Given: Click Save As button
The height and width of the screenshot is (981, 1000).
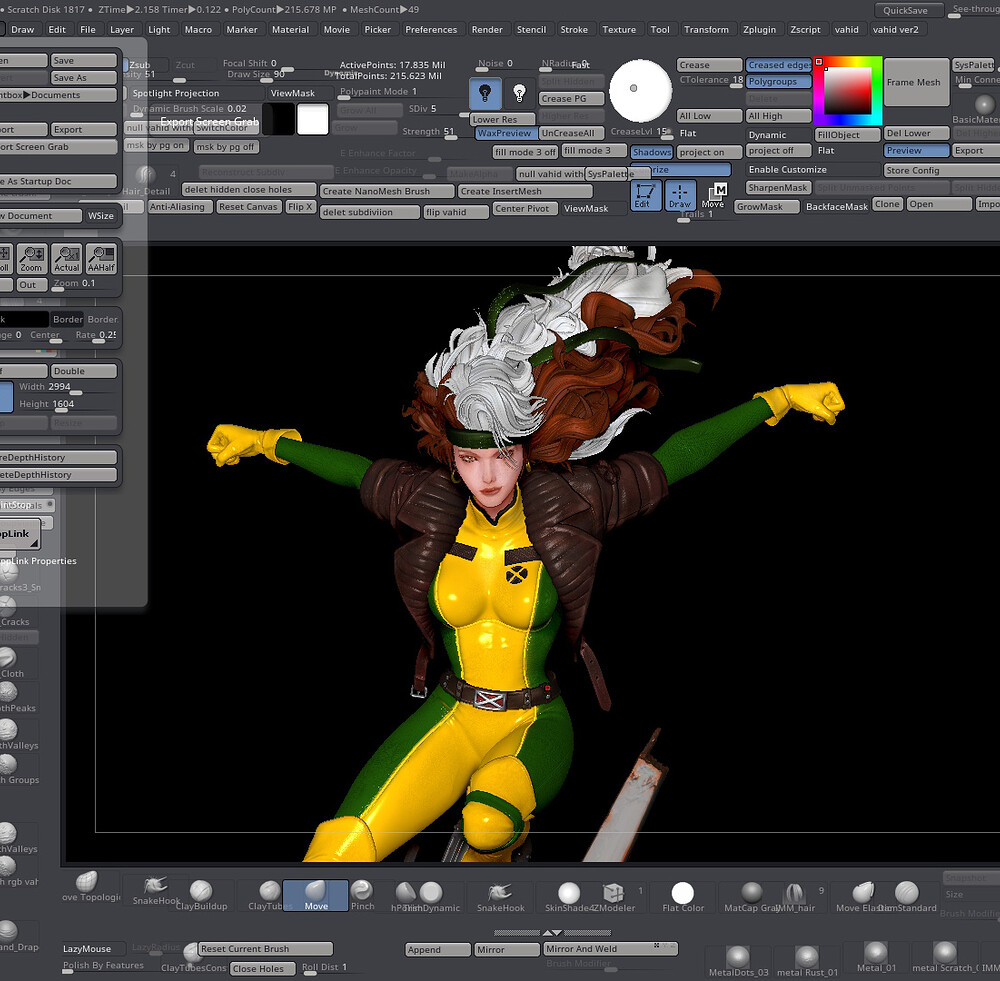Looking at the screenshot, I should [x=84, y=77].
